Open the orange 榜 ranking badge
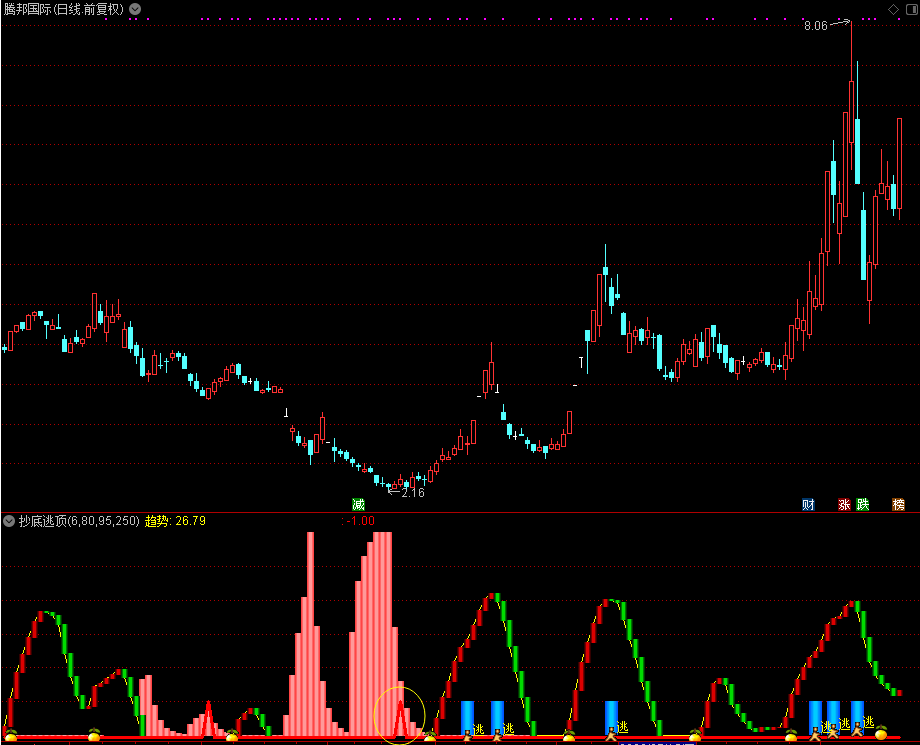 point(898,504)
